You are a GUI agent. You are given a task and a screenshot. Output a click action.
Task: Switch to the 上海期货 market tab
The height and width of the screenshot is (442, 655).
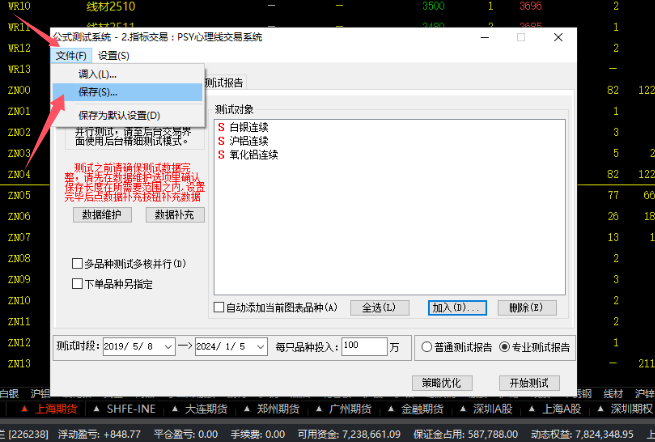(x=56, y=409)
